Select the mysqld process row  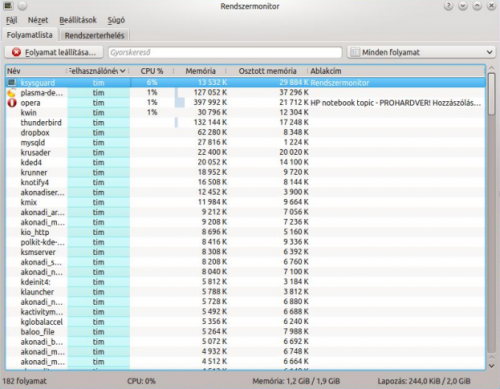pyautogui.click(x=245, y=143)
